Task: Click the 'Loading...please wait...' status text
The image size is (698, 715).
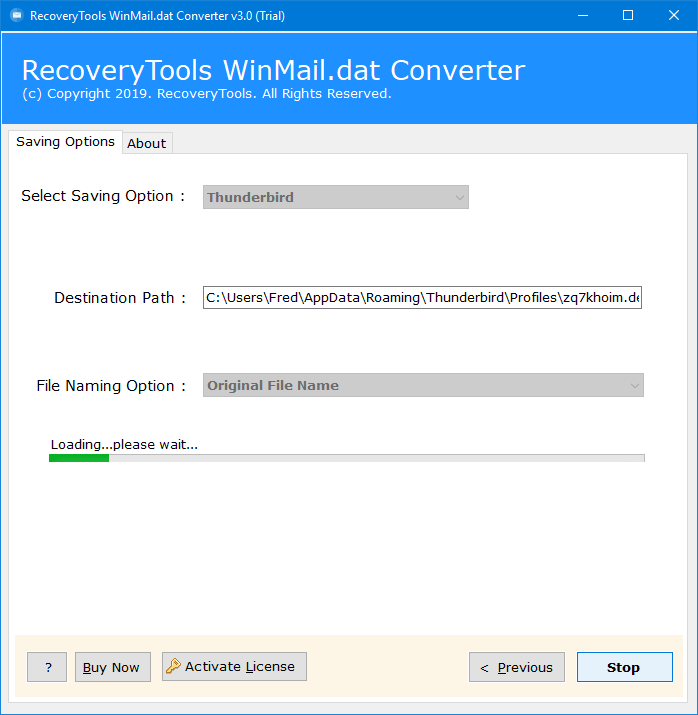Action: point(124,444)
